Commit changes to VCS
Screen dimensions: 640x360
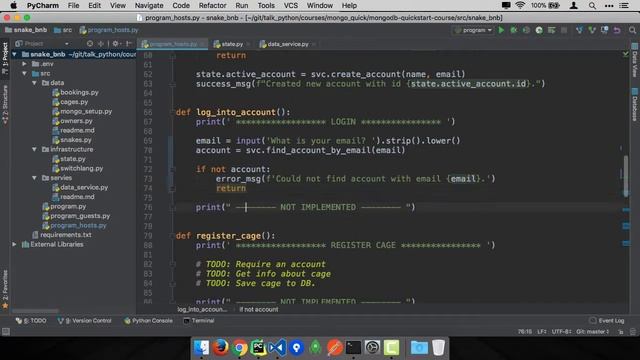click(x=592, y=30)
